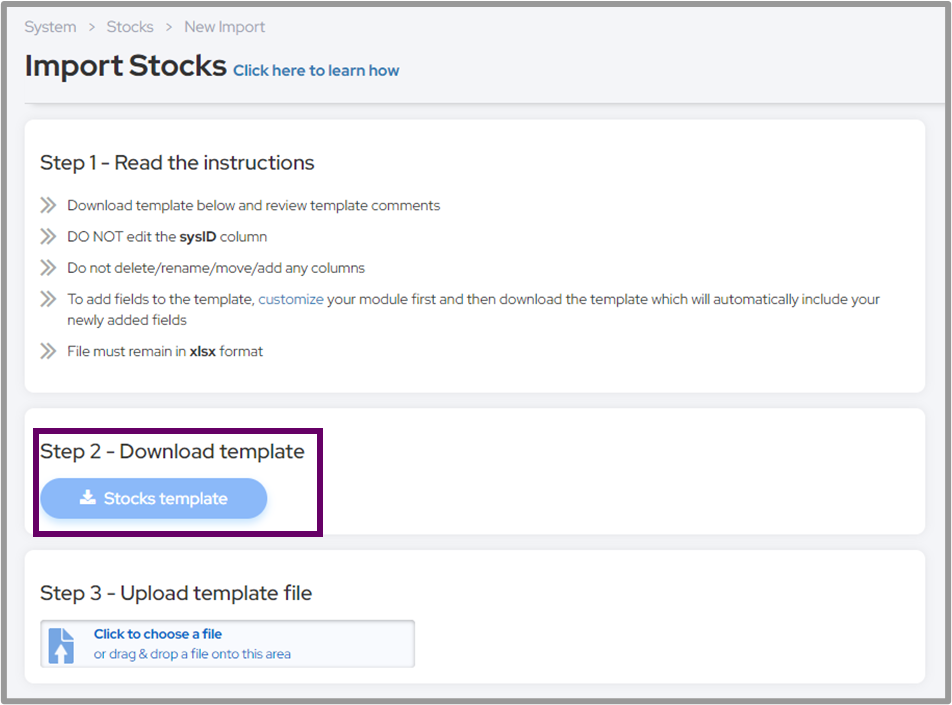This screenshot has height=705, width=952.
Task: Click the chevron bullet beside 'Download template below'
Action: point(48,206)
